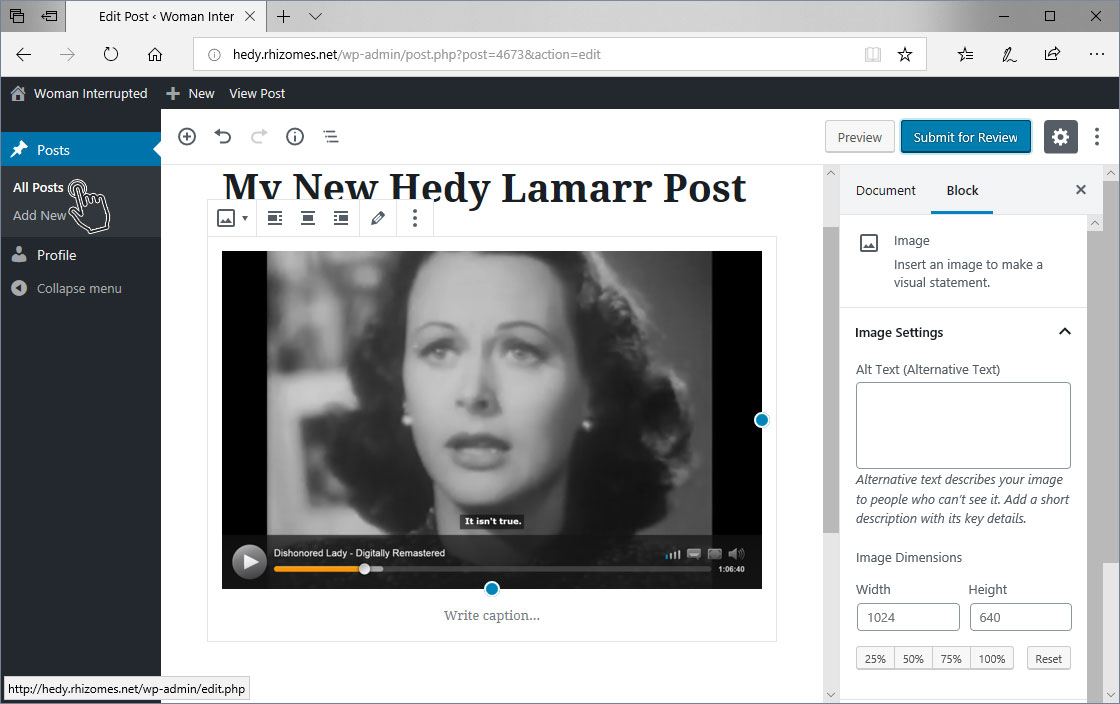Close the settings sidebar
This screenshot has height=704, width=1120.
1081,190
